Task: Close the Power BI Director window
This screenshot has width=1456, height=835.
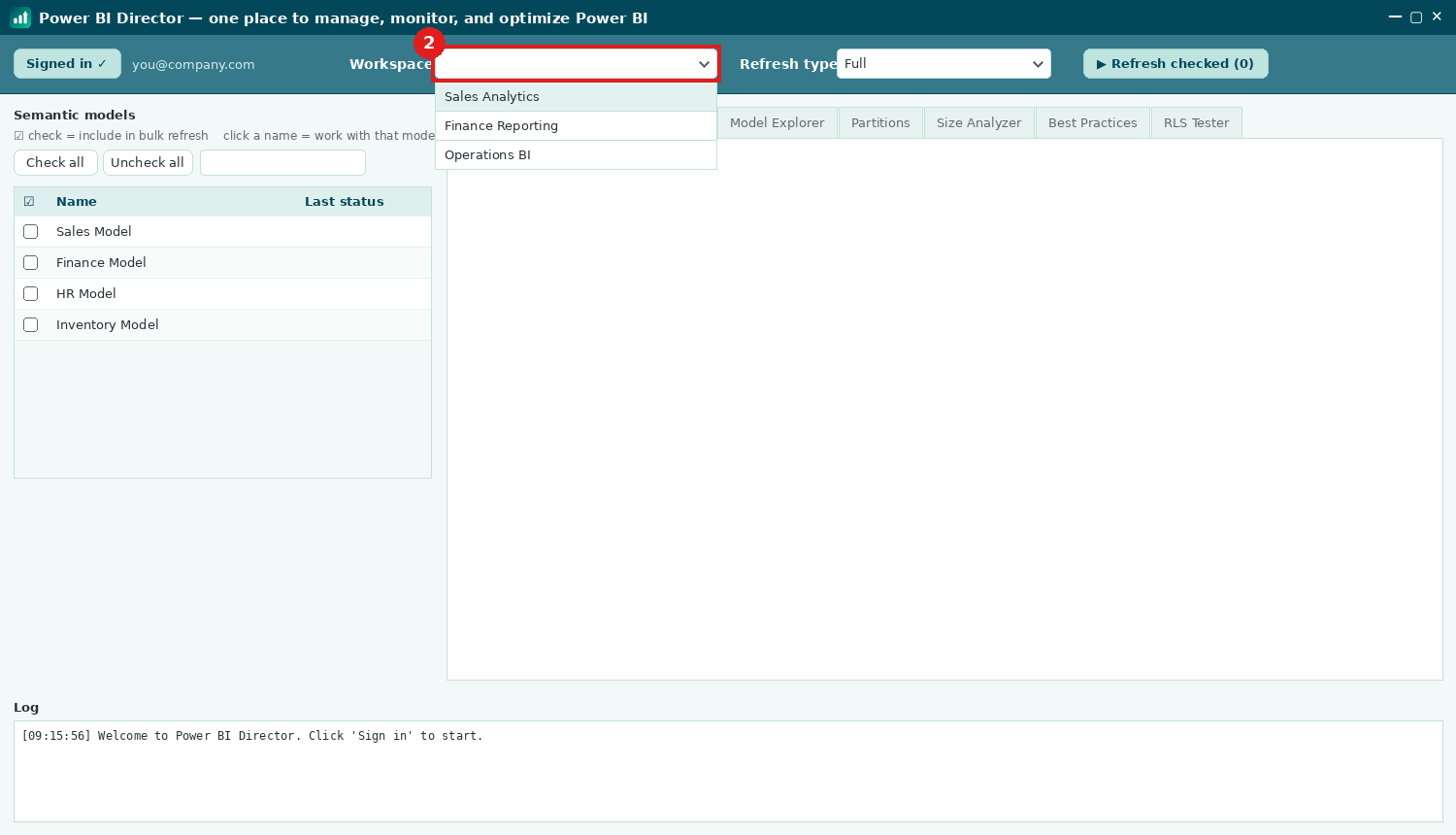Action: click(1438, 17)
